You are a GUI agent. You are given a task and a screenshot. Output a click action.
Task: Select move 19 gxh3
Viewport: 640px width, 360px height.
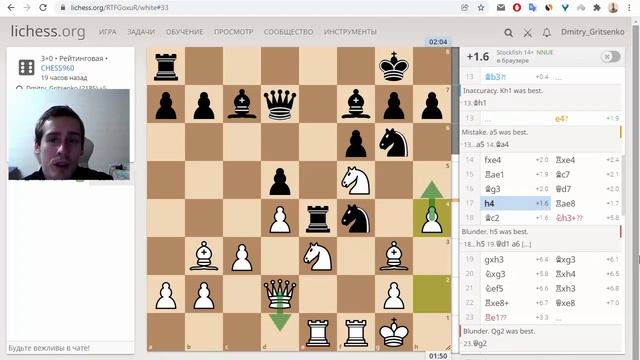click(515, 260)
